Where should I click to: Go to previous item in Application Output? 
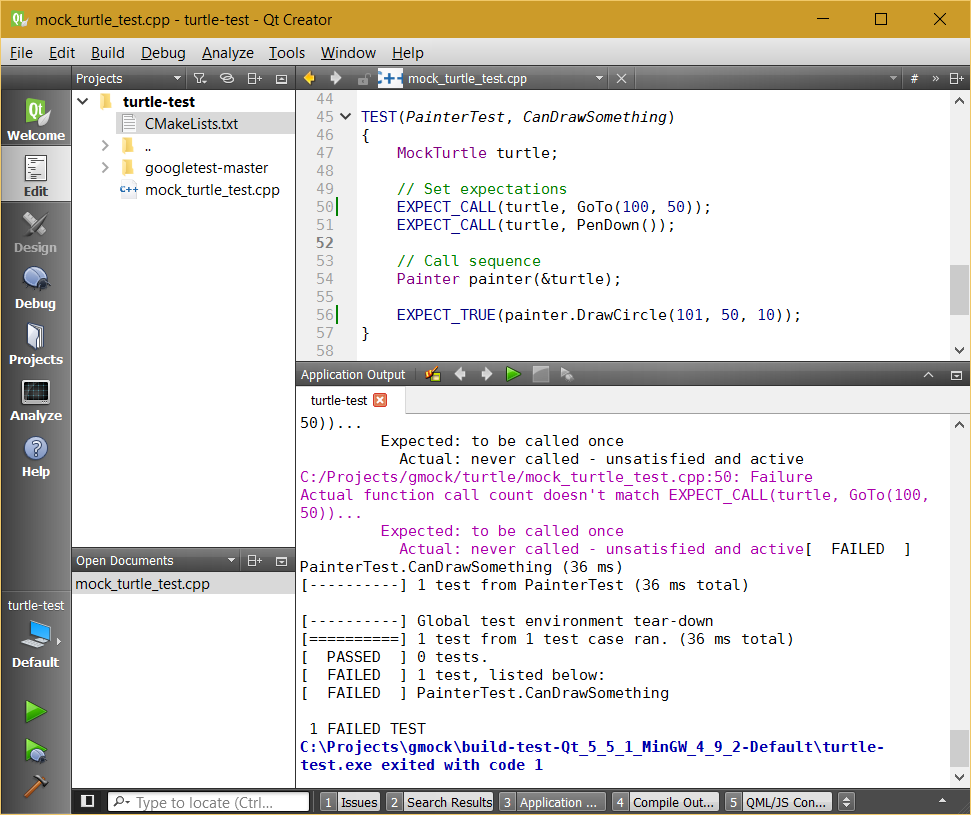click(460, 374)
